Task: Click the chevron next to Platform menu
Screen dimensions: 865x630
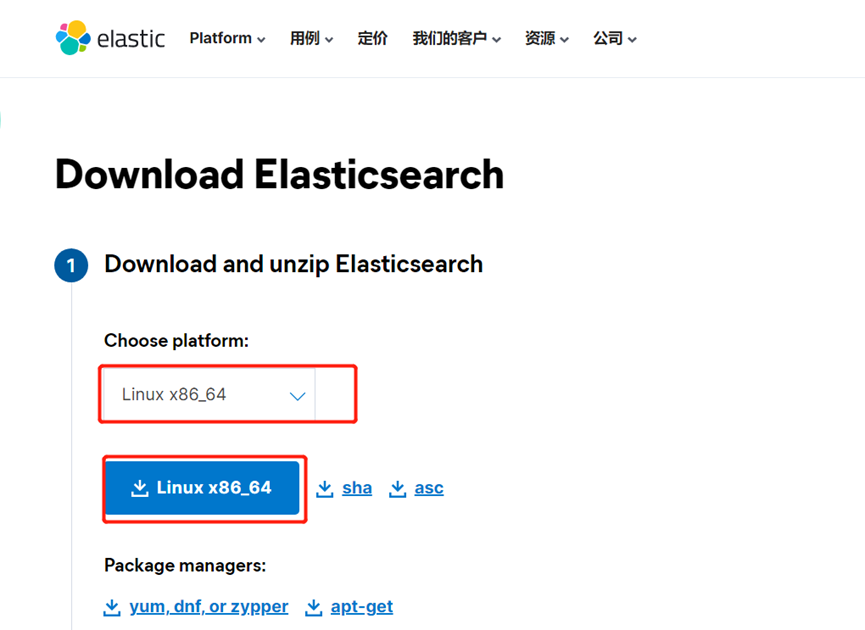Action: click(x=262, y=39)
